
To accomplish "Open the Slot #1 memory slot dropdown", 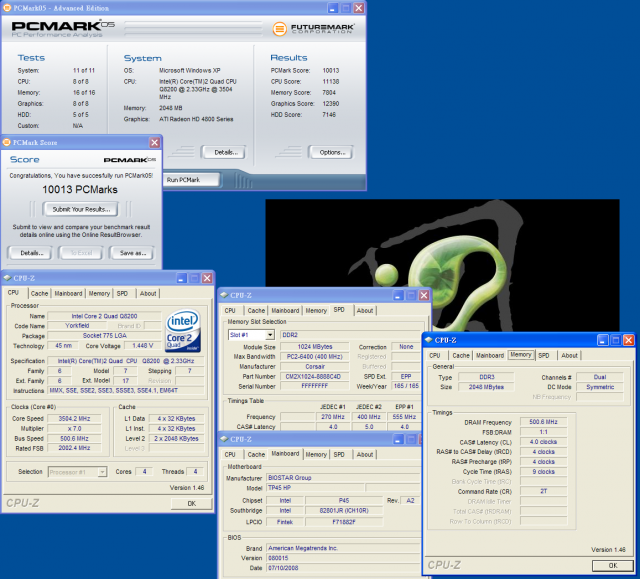I will coord(270,335).
